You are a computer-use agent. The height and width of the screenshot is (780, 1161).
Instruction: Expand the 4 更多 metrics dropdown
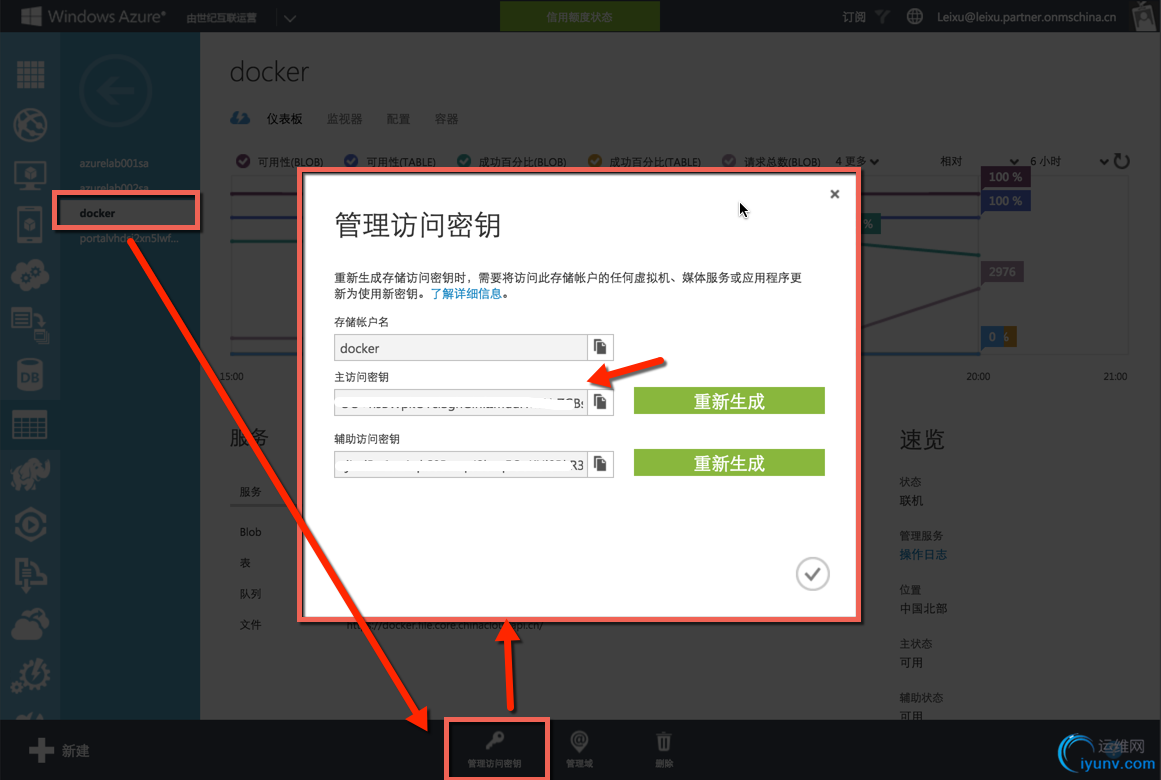point(857,161)
